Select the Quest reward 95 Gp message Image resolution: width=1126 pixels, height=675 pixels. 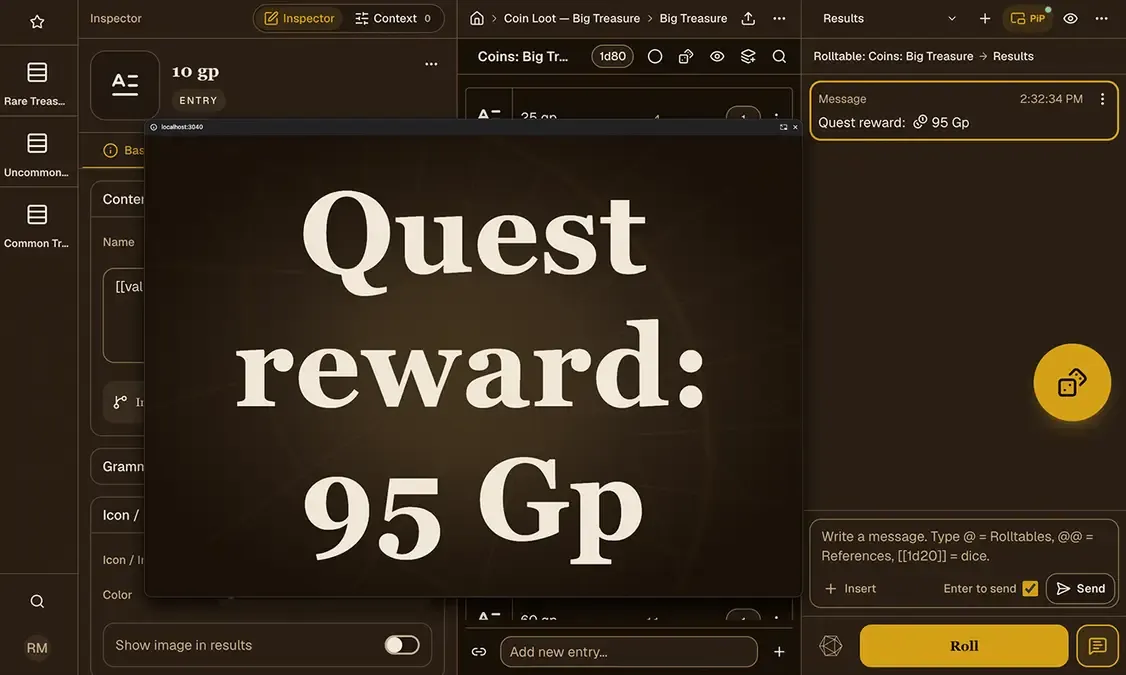964,111
